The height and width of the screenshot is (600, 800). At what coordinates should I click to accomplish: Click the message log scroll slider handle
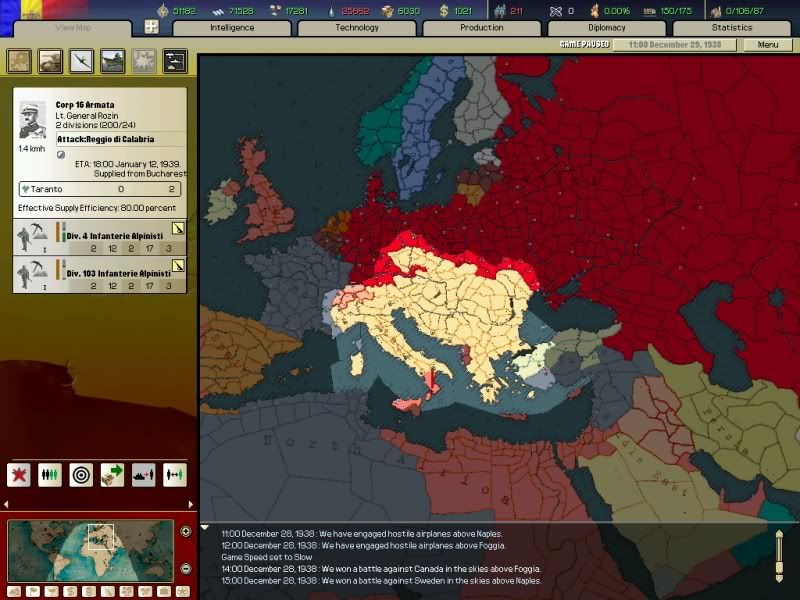[x=779, y=568]
